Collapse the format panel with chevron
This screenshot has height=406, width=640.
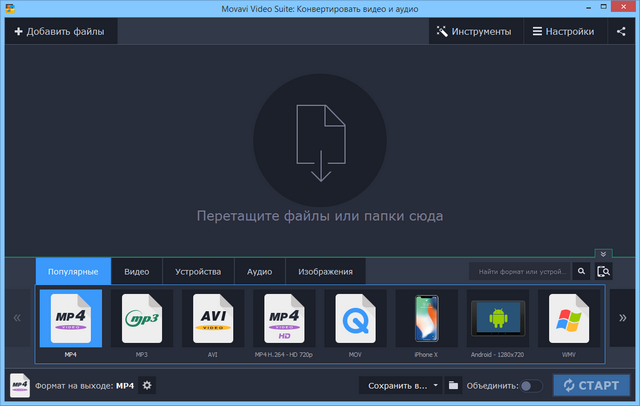603,254
